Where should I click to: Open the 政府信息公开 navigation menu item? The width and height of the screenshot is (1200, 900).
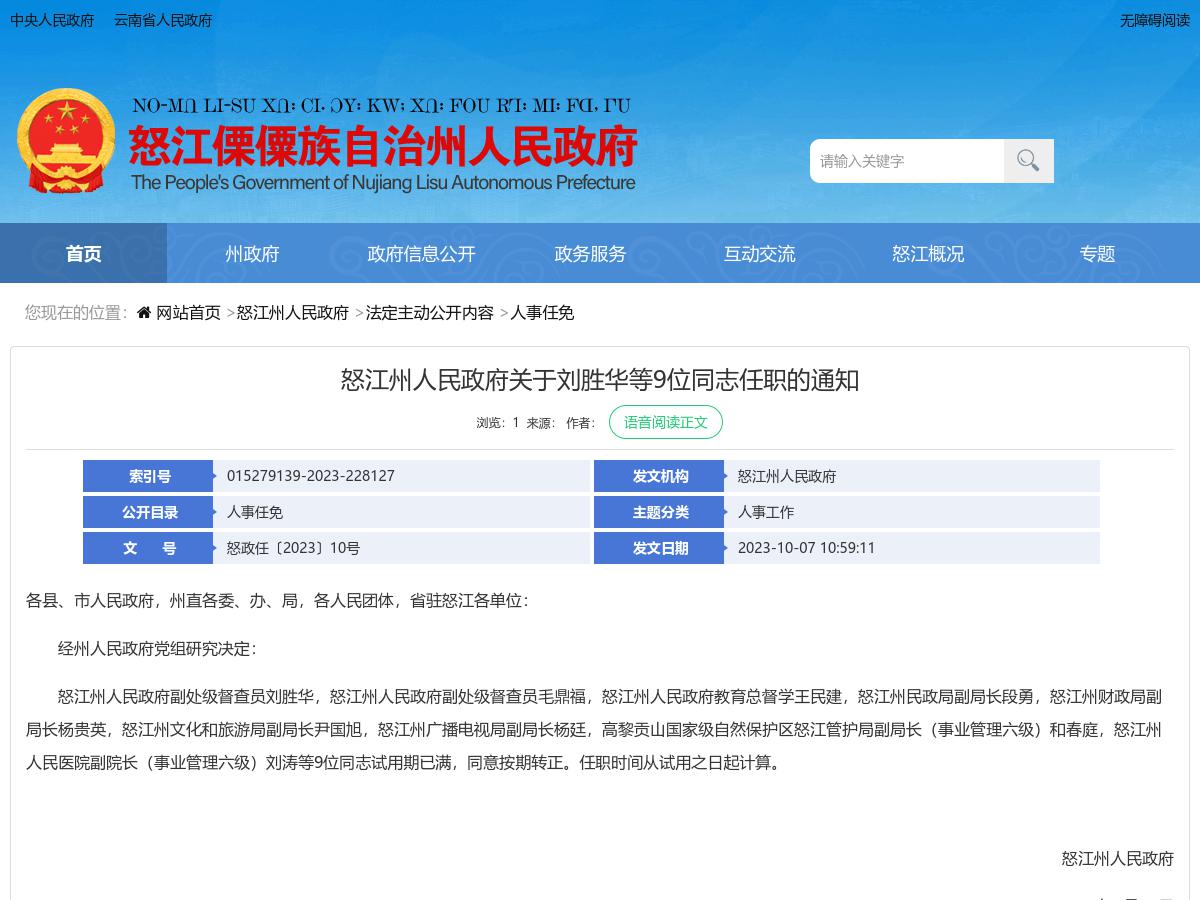pos(421,254)
